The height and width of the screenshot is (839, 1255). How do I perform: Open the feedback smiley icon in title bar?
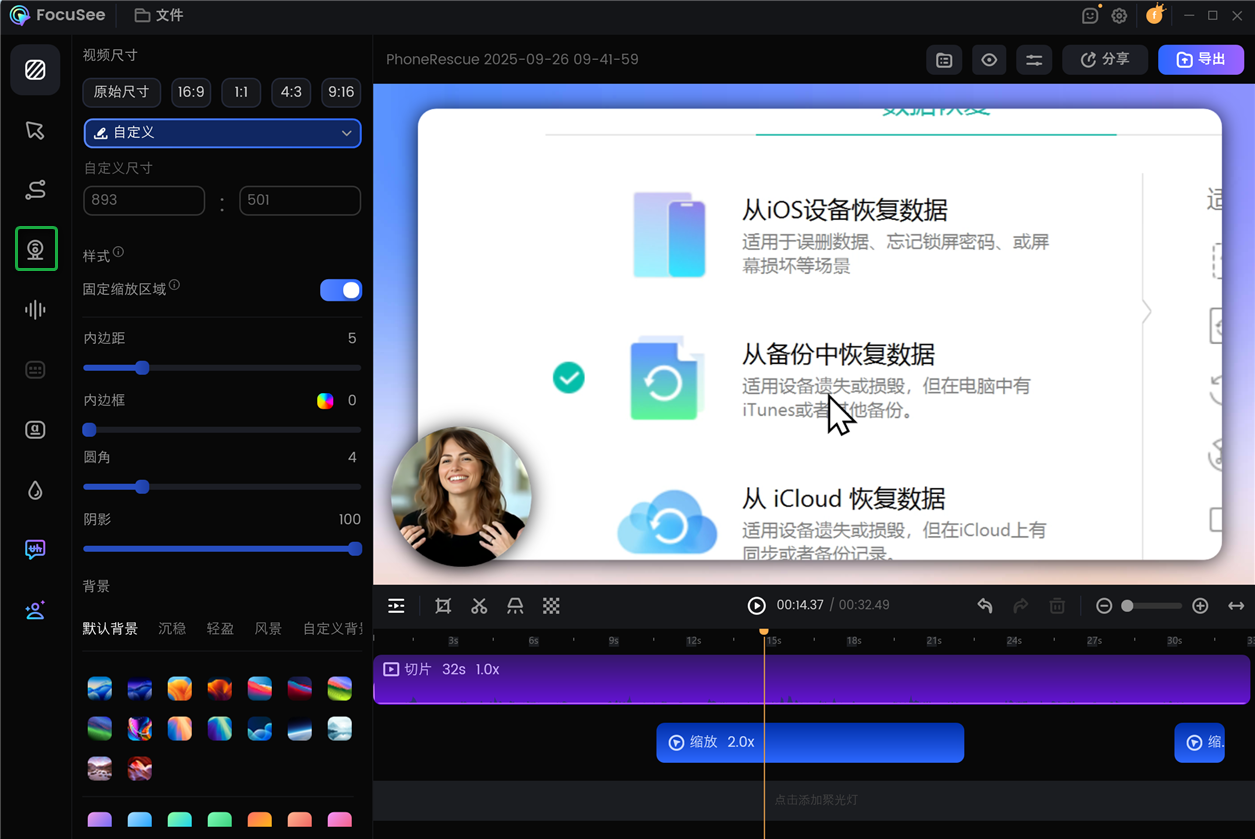(1090, 16)
